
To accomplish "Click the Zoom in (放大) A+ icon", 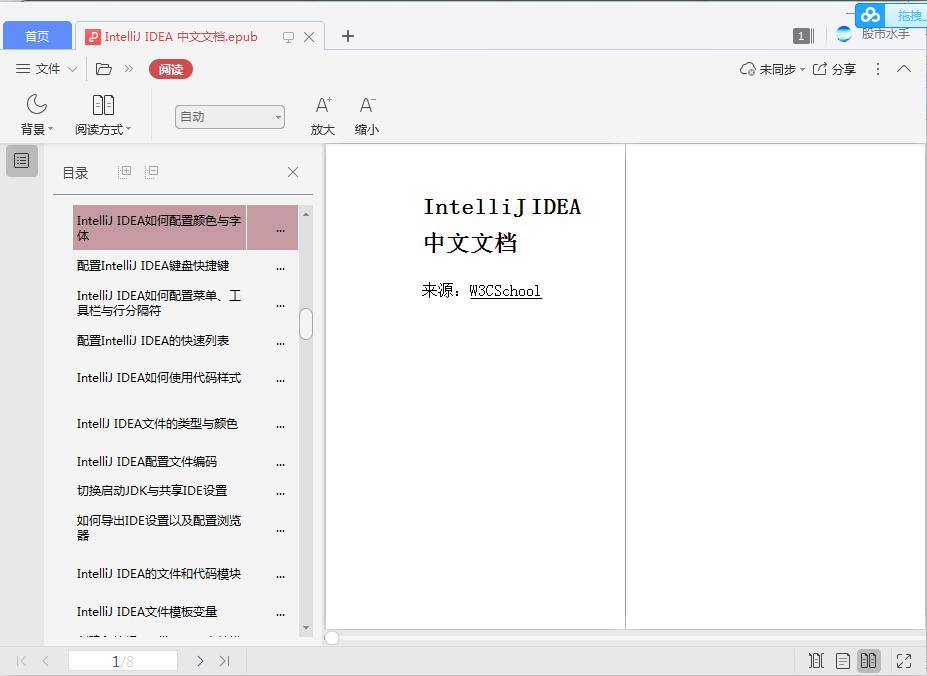I will (x=323, y=105).
